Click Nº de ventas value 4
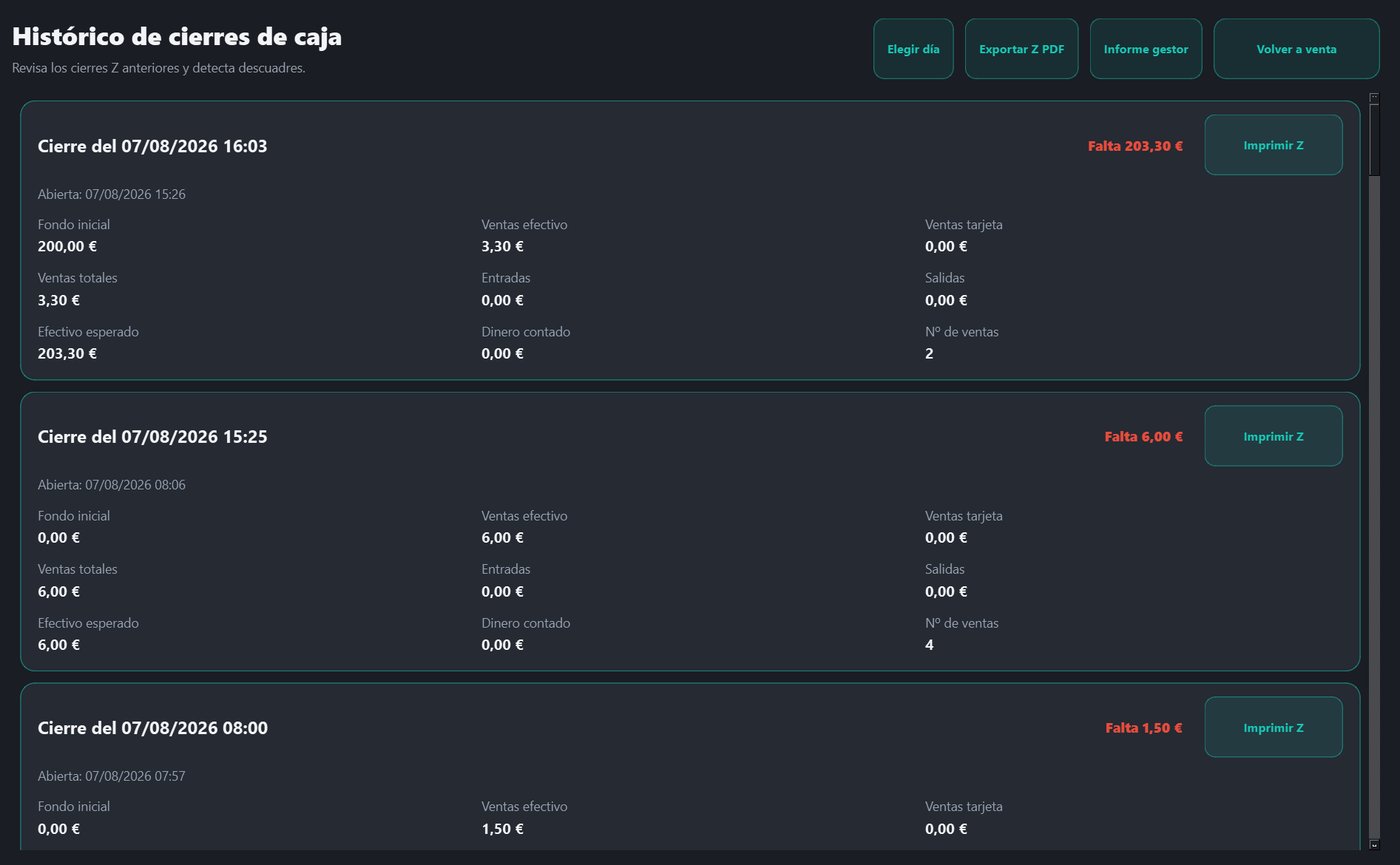 929,644
